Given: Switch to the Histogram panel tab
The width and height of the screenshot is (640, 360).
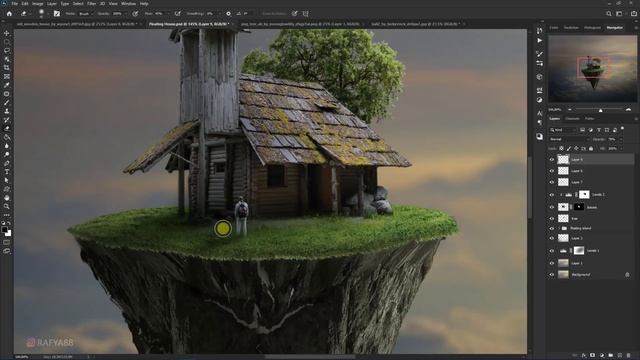Looking at the screenshot, I should 592,28.
